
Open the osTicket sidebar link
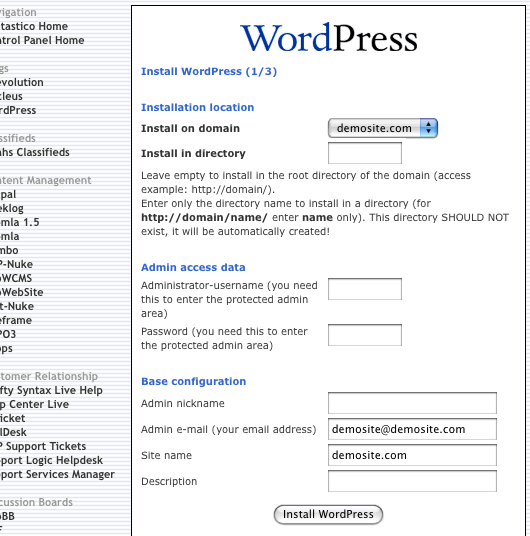click(x=12, y=418)
